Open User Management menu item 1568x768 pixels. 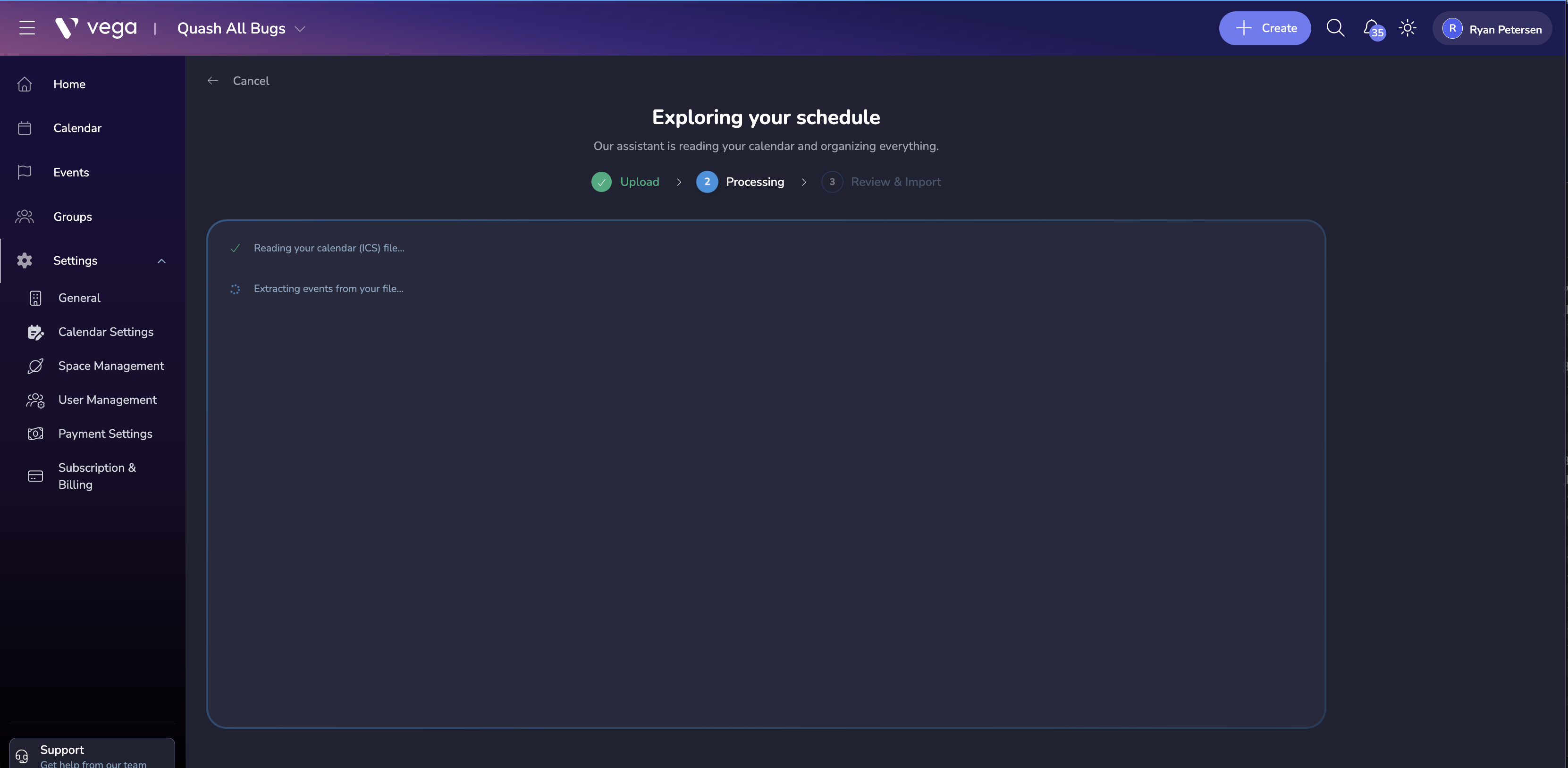tap(107, 400)
